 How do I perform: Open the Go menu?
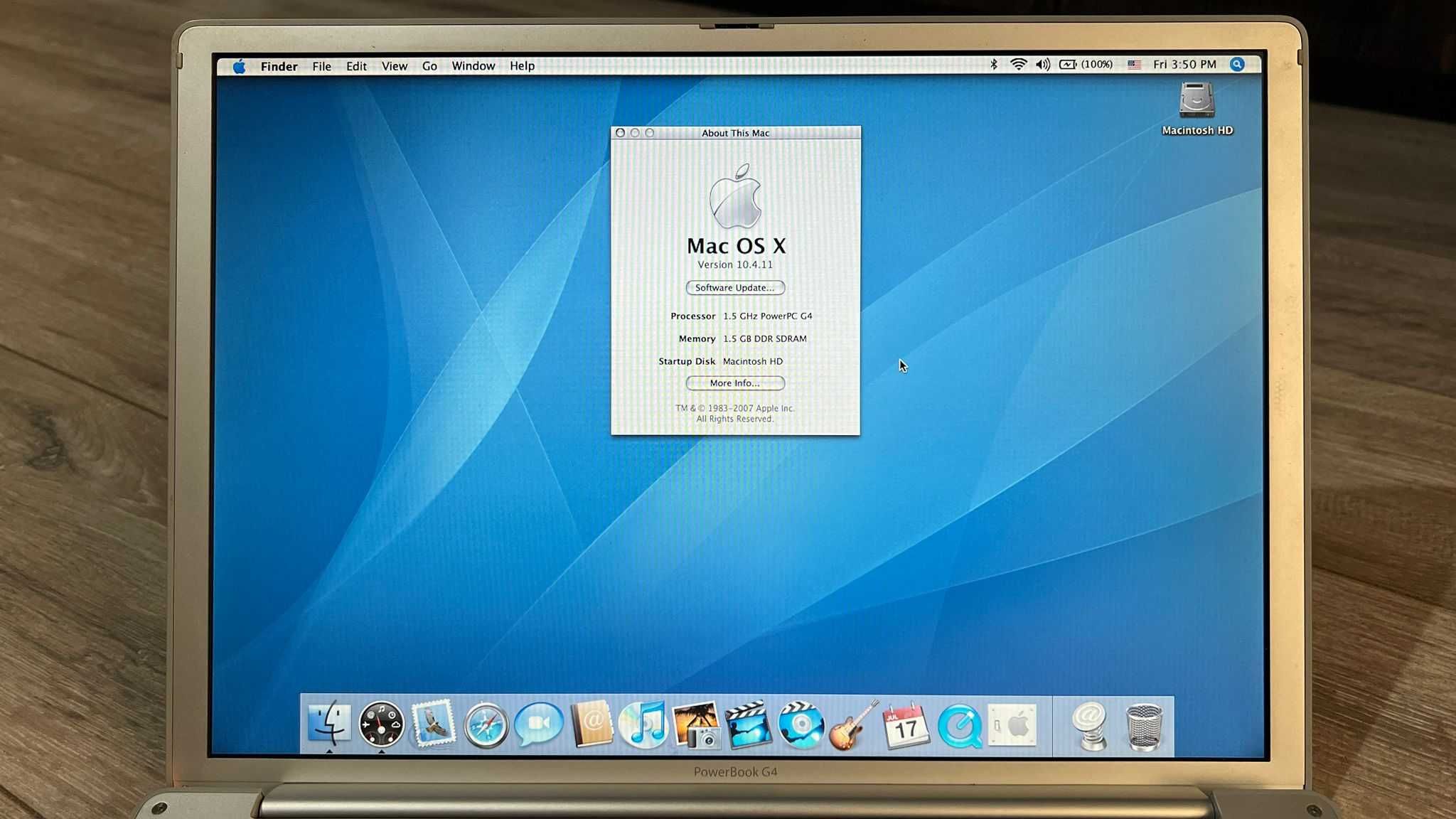pyautogui.click(x=429, y=66)
